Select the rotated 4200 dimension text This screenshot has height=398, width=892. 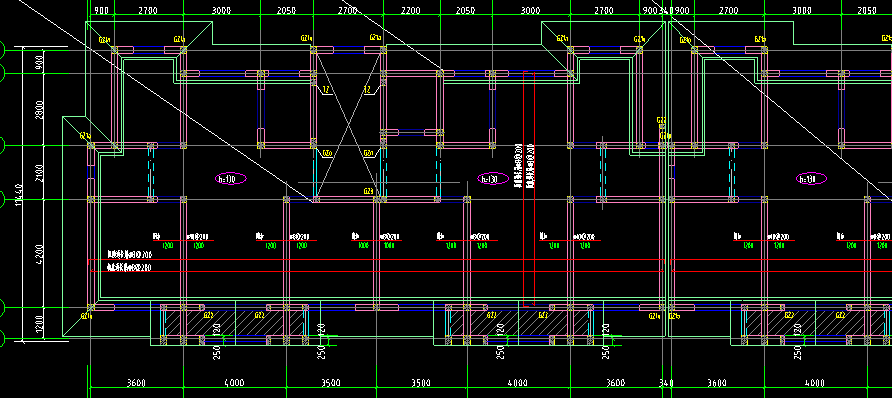click(39, 254)
